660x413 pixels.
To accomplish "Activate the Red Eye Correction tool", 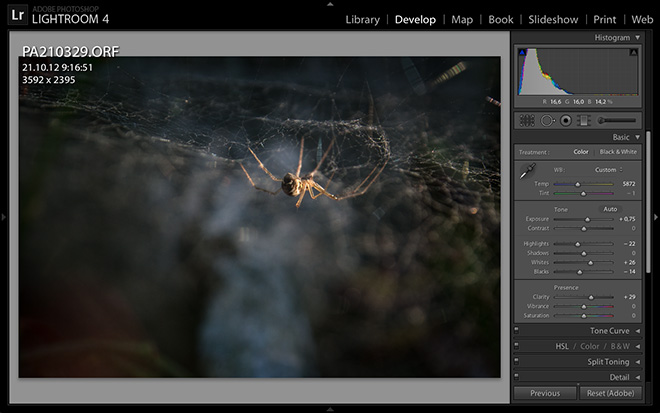I will pos(565,120).
